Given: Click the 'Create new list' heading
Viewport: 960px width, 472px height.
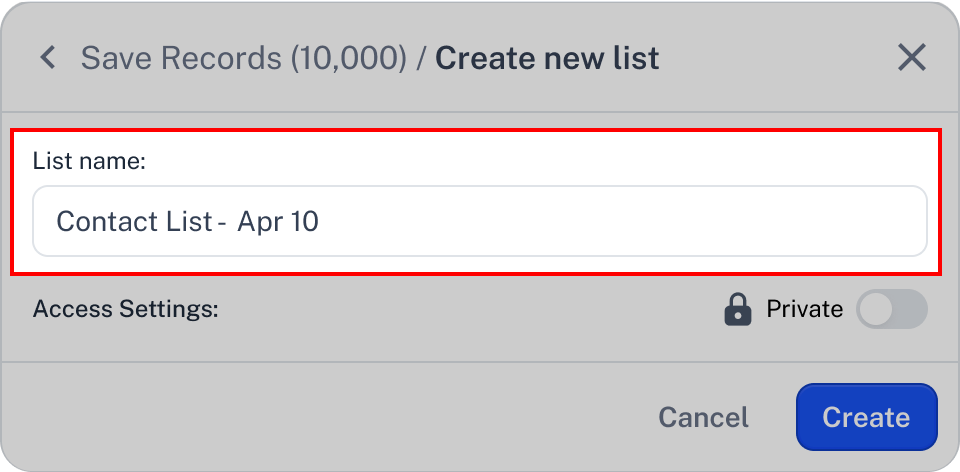Looking at the screenshot, I should 547,59.
